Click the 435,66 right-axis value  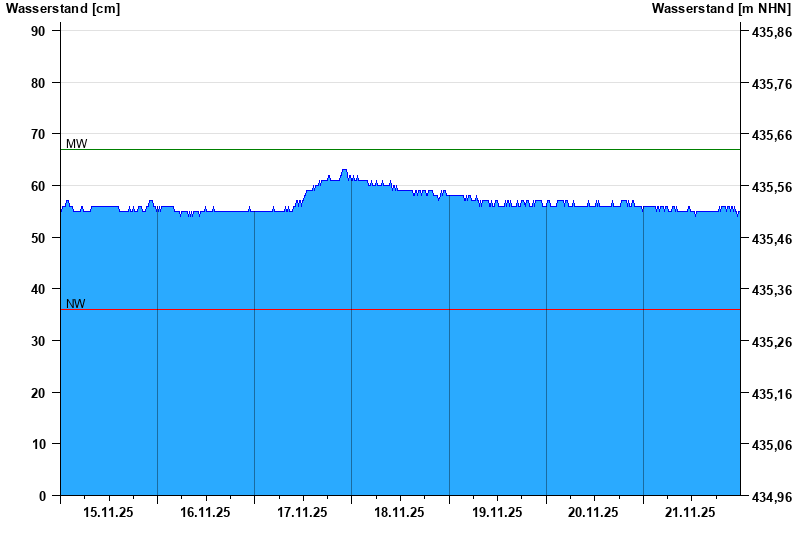click(x=772, y=135)
